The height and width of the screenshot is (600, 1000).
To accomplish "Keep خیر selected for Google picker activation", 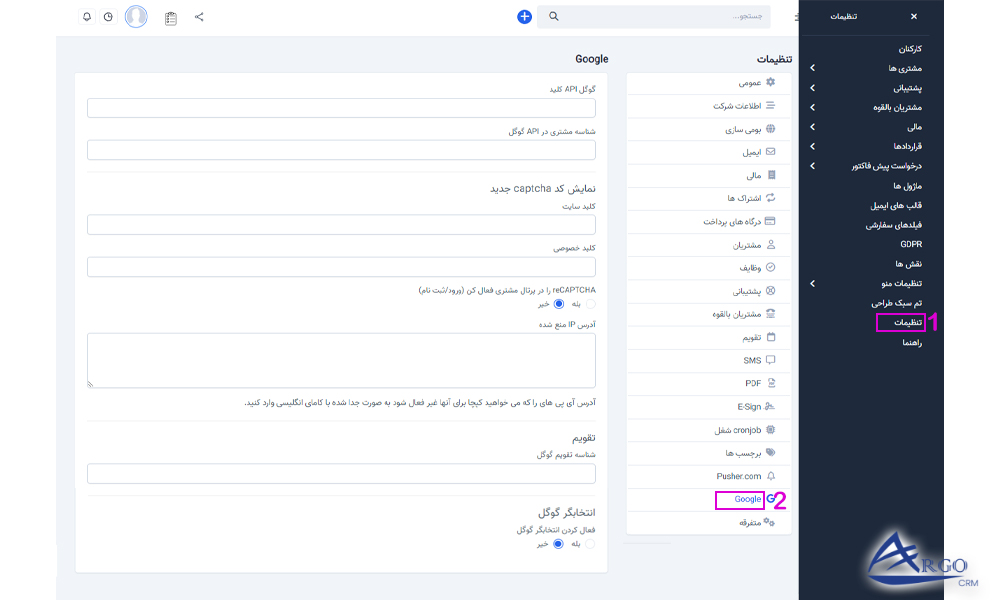I will tap(558, 545).
